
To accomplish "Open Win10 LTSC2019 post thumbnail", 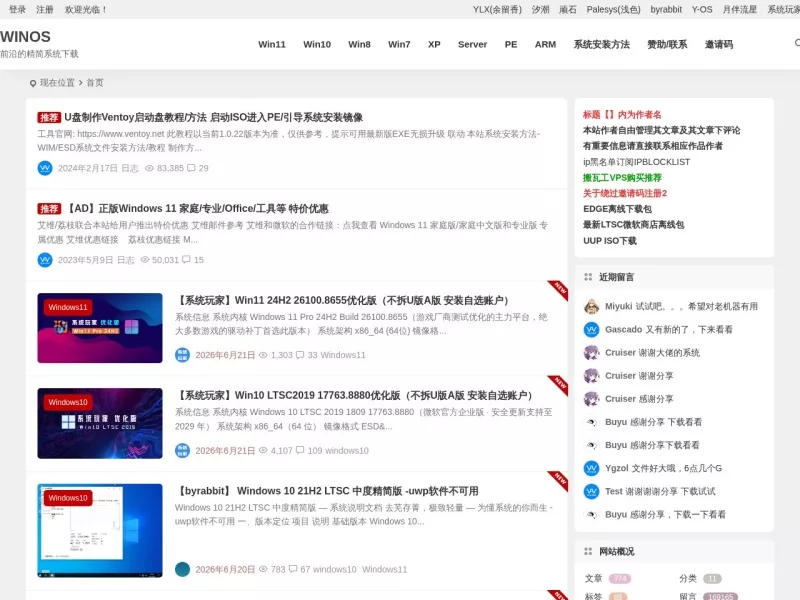I will coord(100,423).
